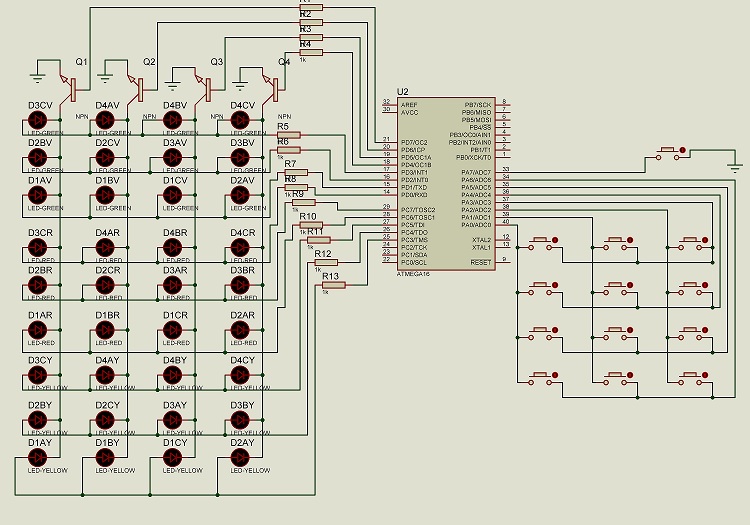Click the D2BR red LED
Viewport: 750px width, 525px height.
point(37,285)
